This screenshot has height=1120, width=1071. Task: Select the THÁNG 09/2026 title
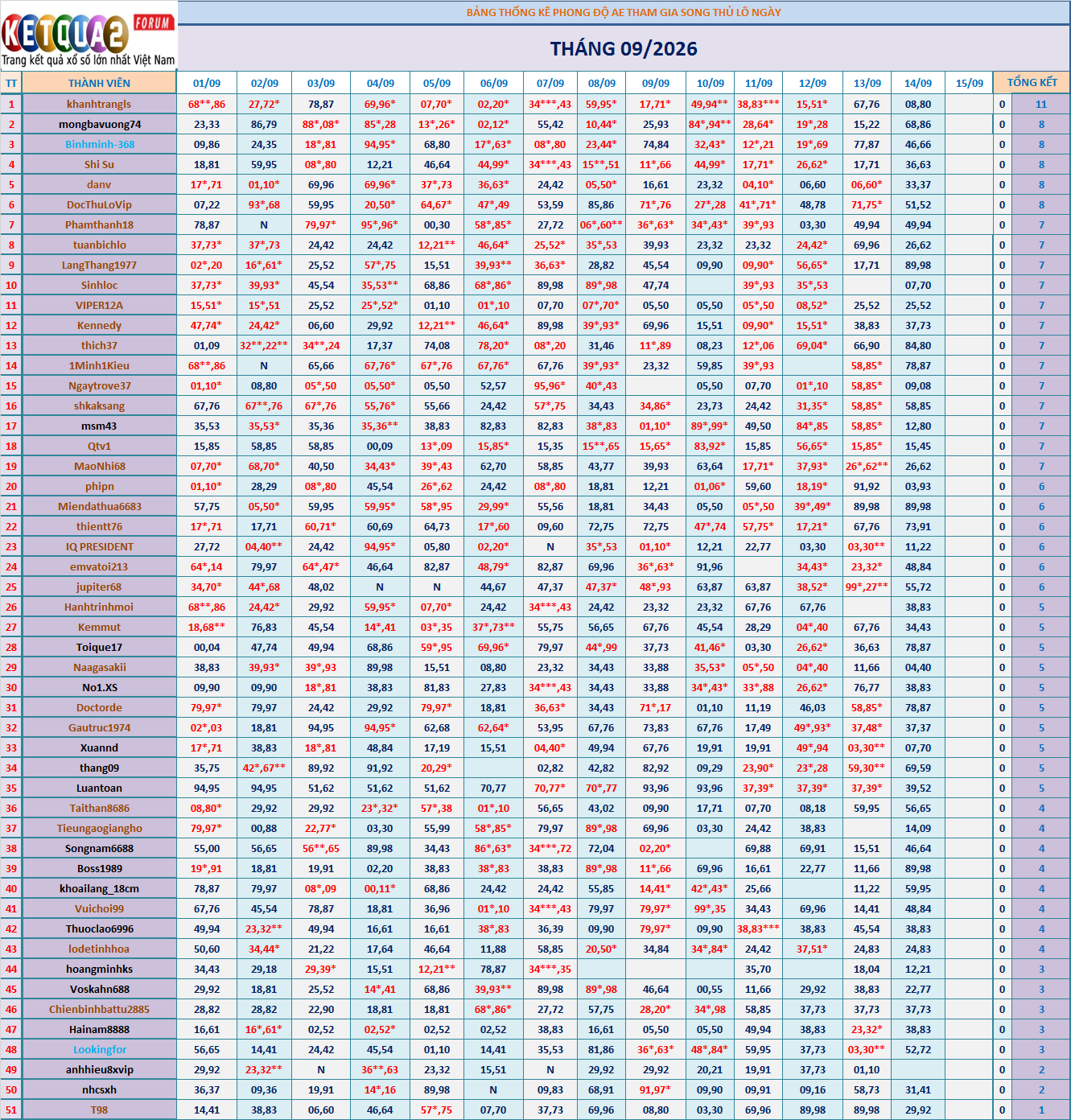[624, 49]
